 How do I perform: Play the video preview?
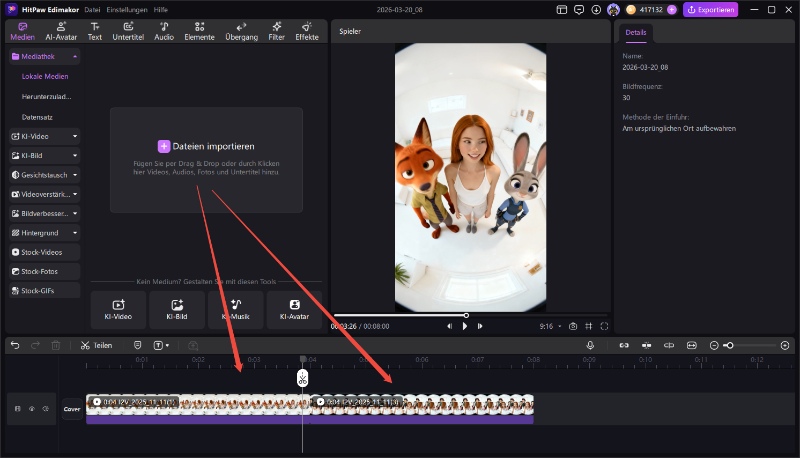tap(465, 326)
